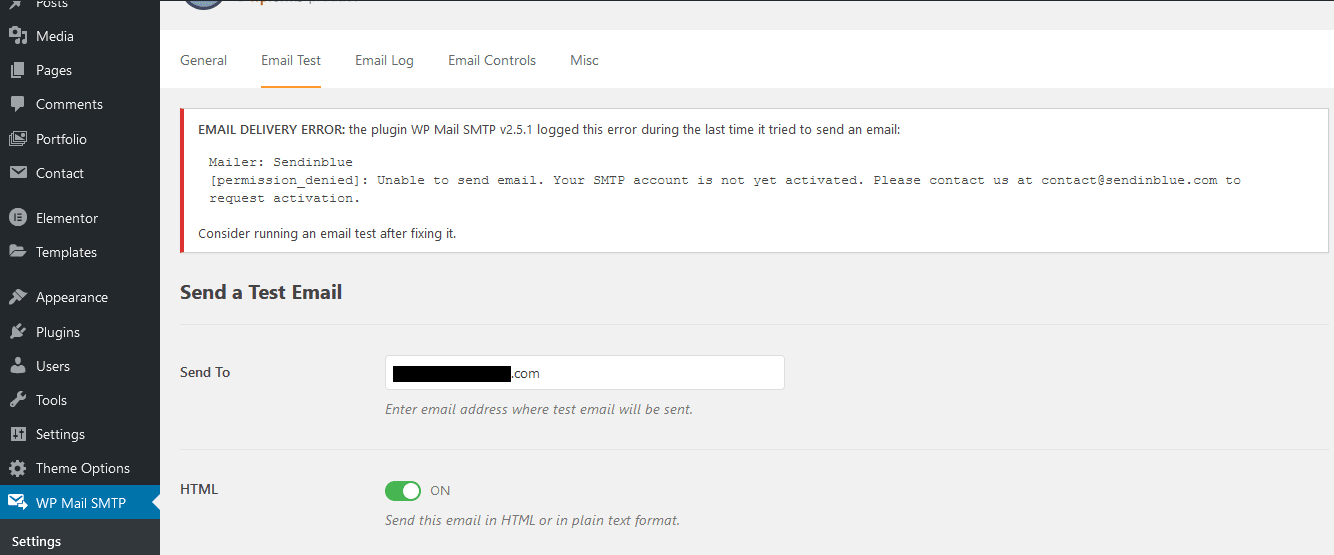
Task: Click the Send To email field
Action: pos(585,372)
